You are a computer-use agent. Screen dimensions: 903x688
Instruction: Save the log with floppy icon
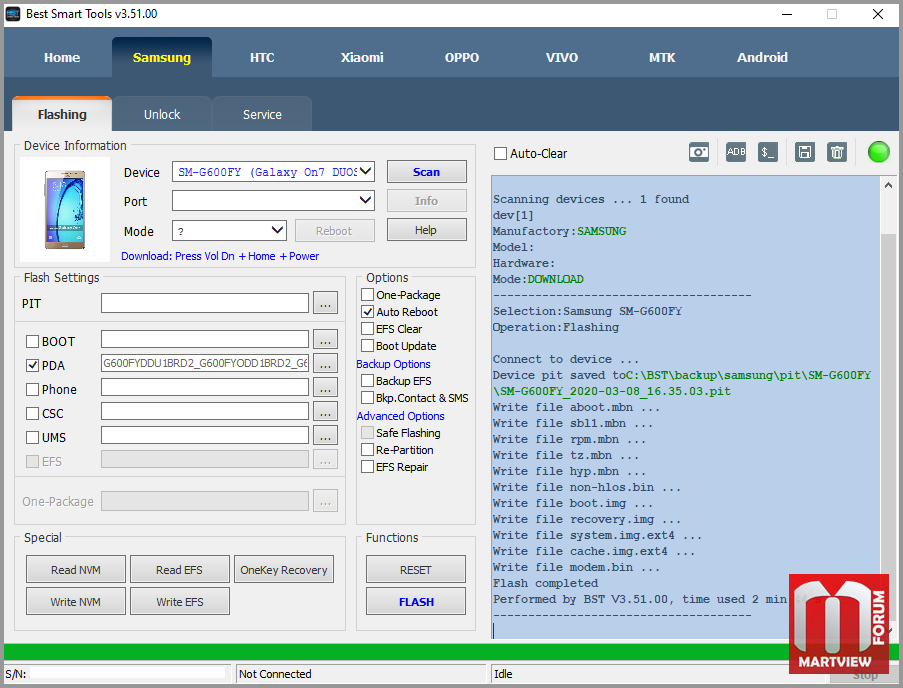tap(805, 153)
